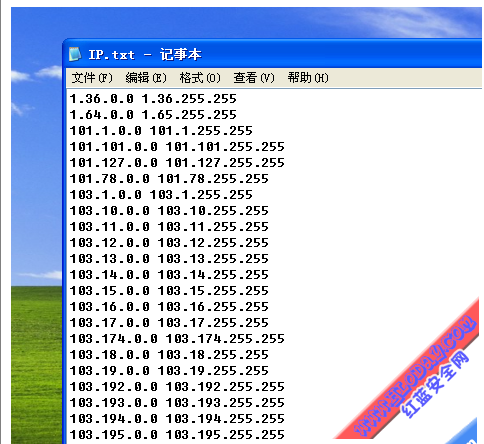484x444 pixels.
Task: Click the end address 103.14.255.255
Action: [213, 275]
